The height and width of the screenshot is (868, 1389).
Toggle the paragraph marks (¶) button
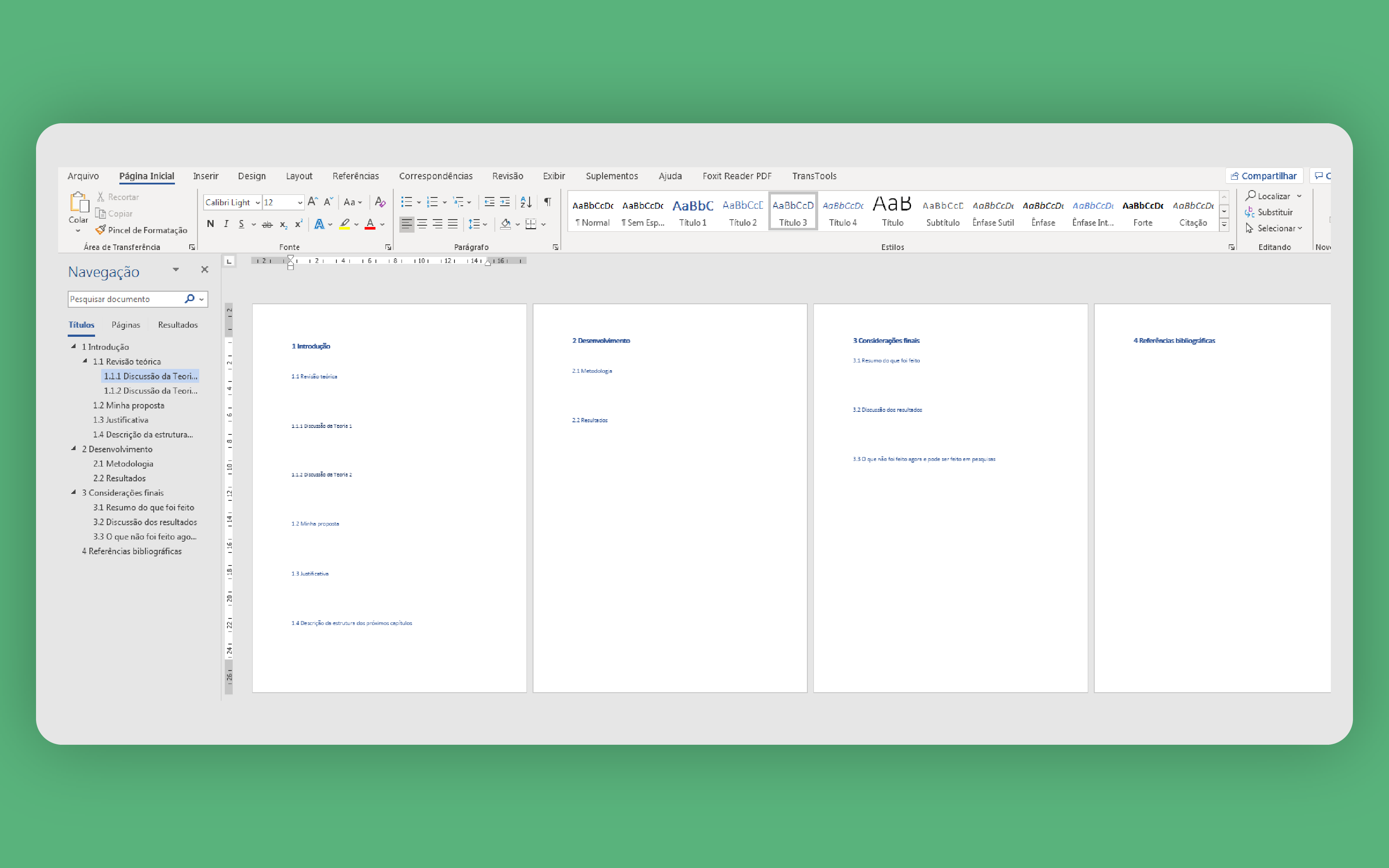547,201
